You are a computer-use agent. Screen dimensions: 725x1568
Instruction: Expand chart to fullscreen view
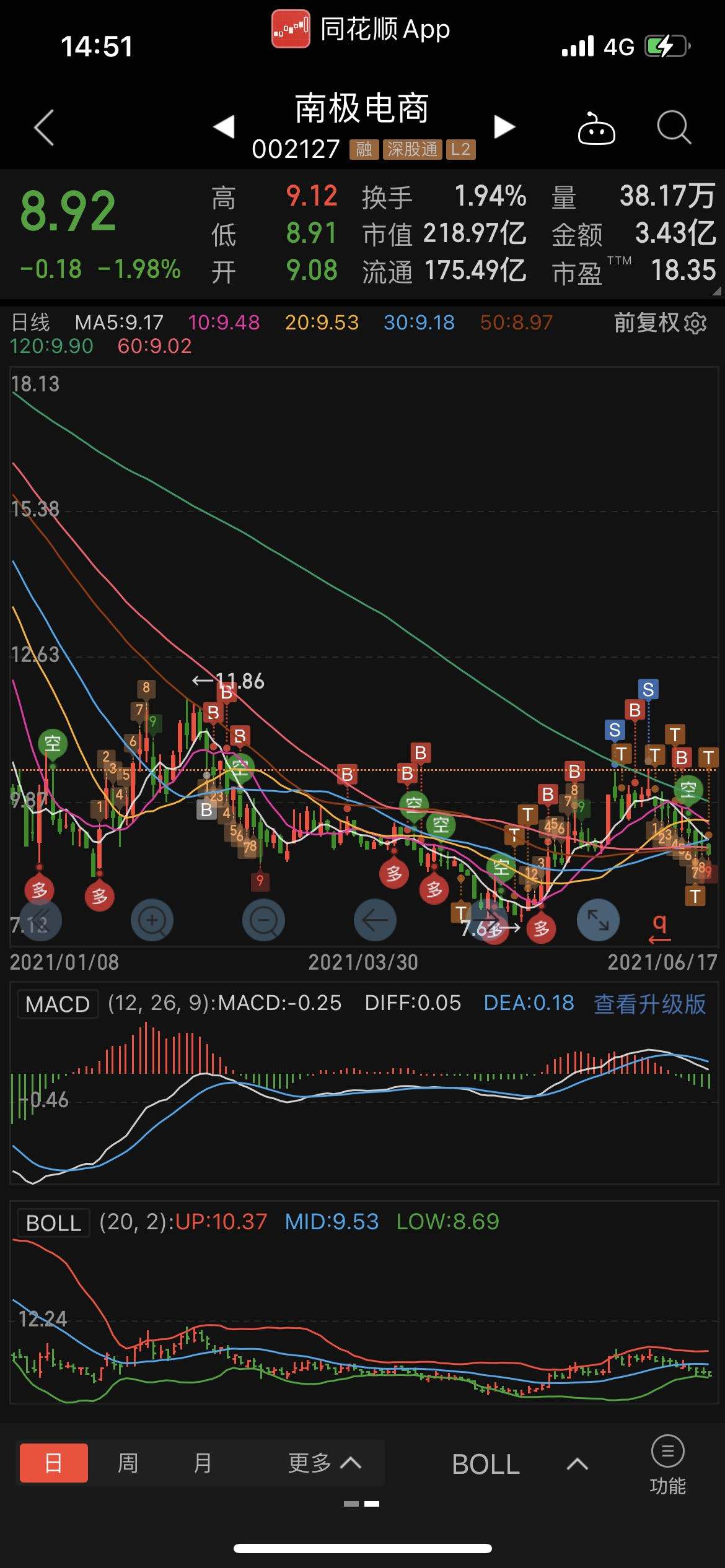click(597, 920)
